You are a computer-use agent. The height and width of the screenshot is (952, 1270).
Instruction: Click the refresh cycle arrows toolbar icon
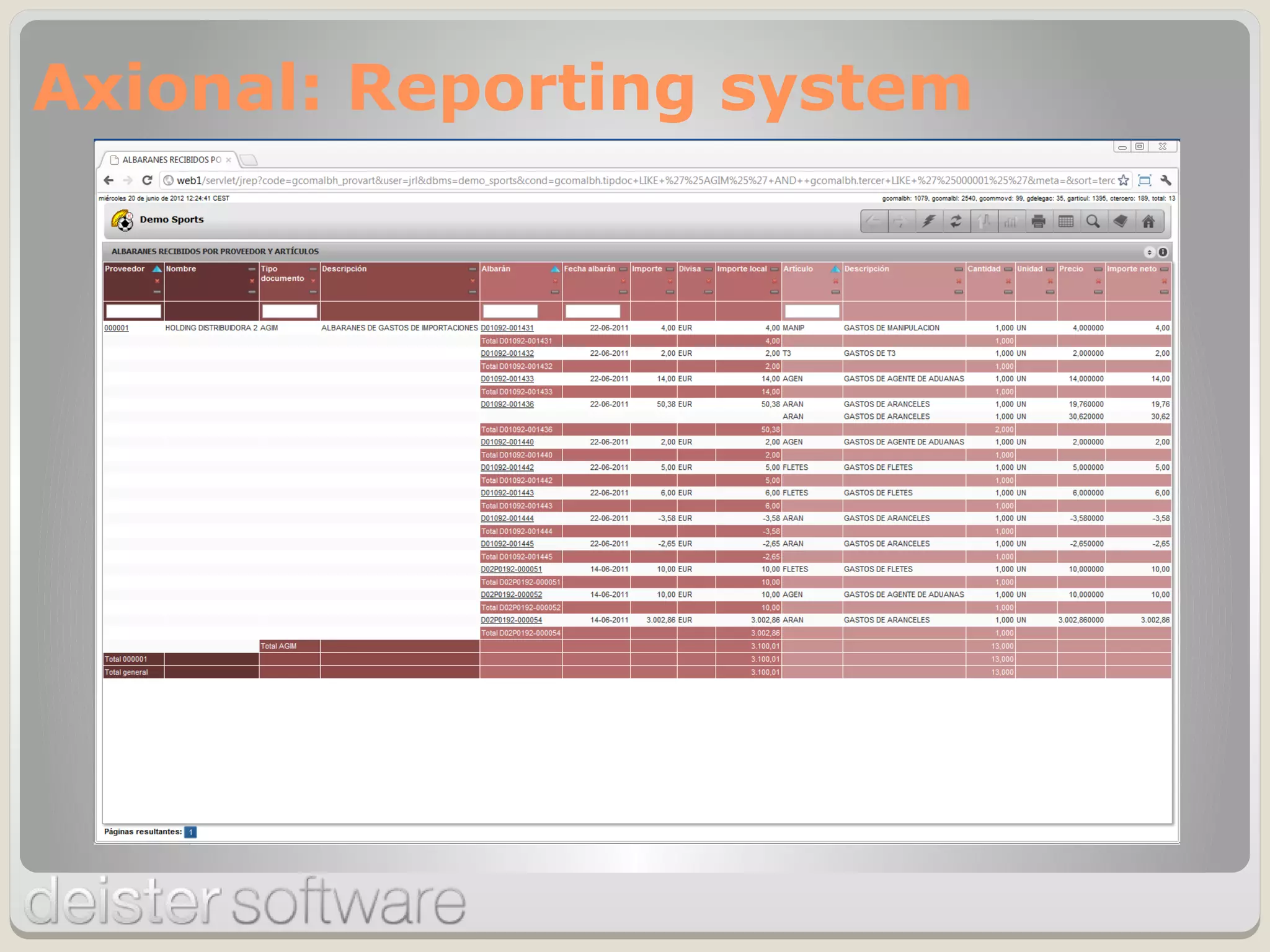(x=956, y=221)
